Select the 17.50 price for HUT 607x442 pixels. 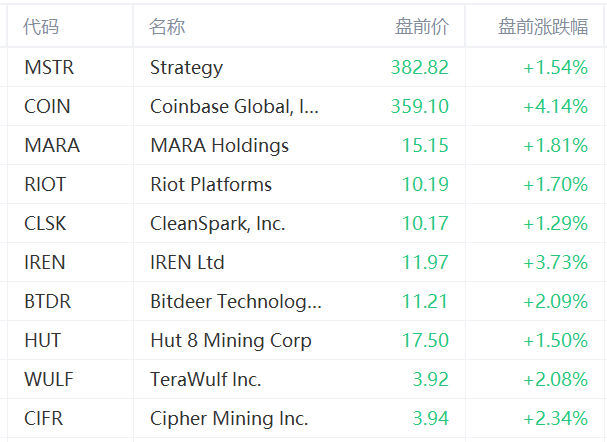coord(425,340)
